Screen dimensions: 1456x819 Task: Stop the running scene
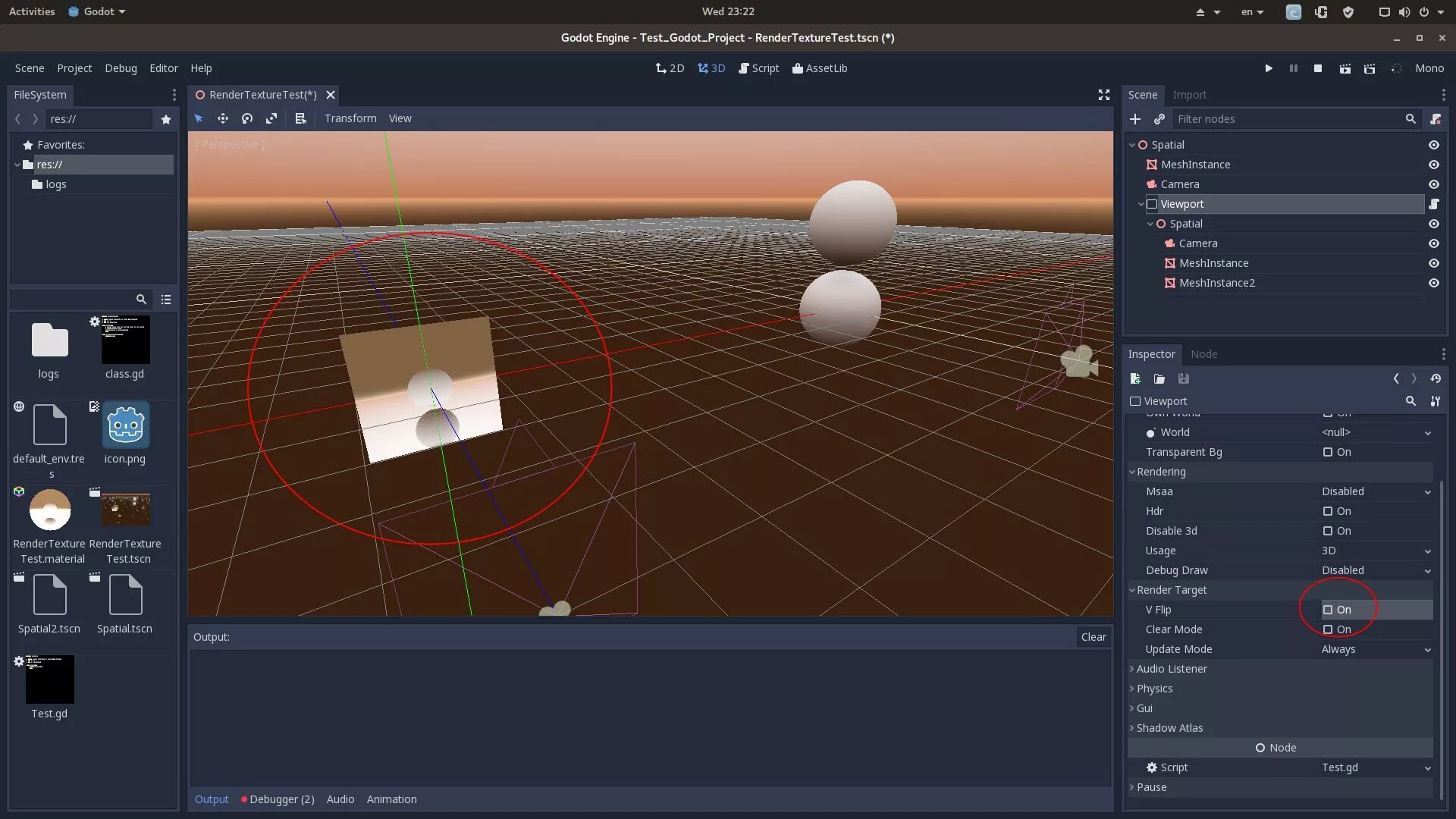pyautogui.click(x=1318, y=68)
